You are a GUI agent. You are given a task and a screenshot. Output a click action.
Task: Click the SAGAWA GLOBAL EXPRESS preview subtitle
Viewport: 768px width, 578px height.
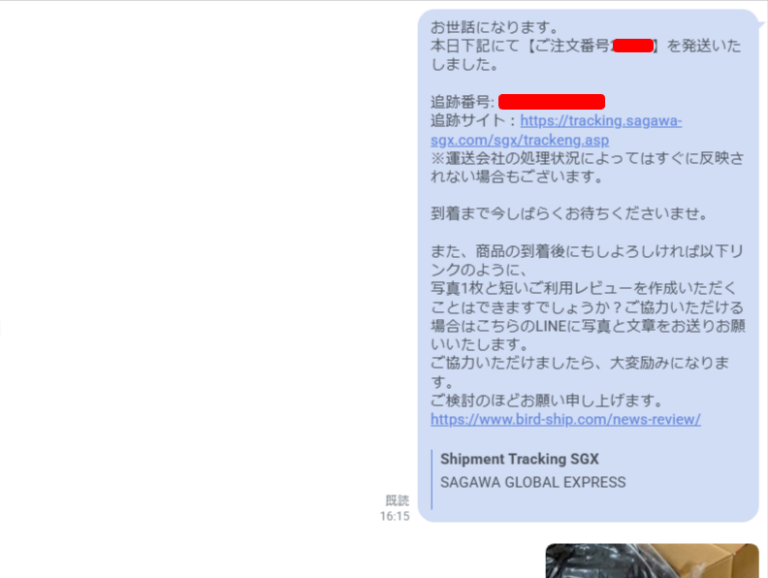(533, 482)
